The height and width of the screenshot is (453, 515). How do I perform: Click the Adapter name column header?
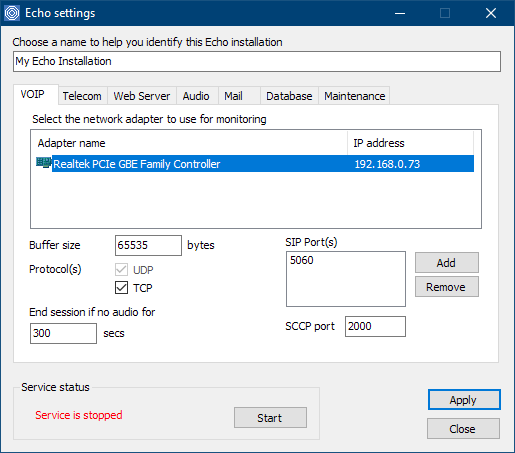(x=189, y=143)
